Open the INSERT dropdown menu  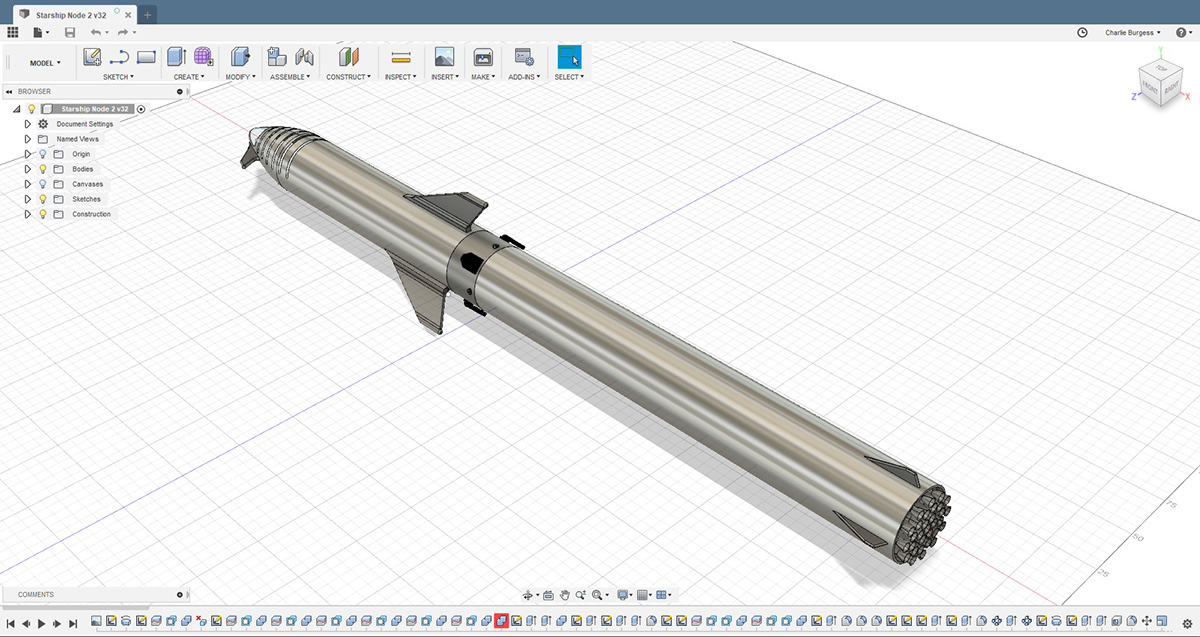[445, 77]
